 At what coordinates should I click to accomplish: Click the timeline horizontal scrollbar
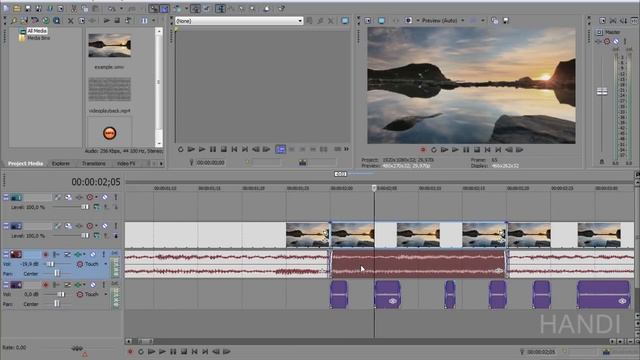click(x=144, y=341)
